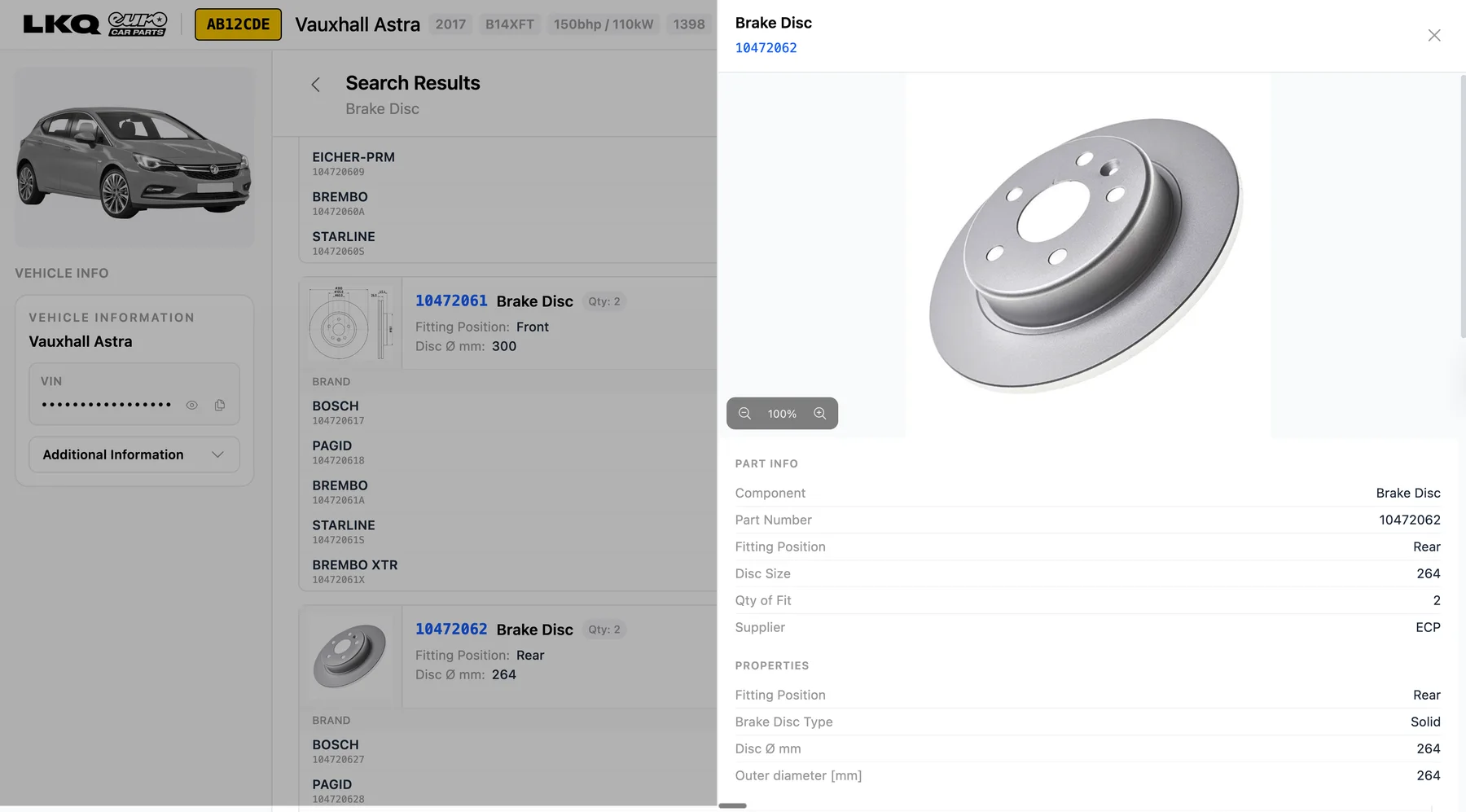The width and height of the screenshot is (1466, 812).
Task: Open part number 10472062 link in panel header
Action: tap(766, 48)
